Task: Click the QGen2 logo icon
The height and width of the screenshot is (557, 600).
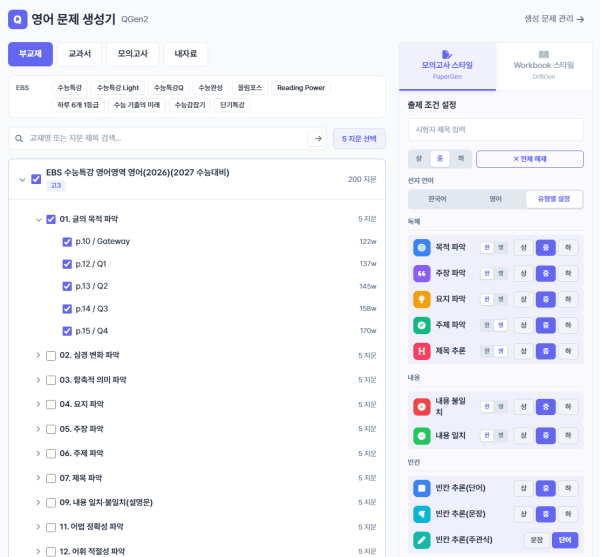Action: pos(18,19)
